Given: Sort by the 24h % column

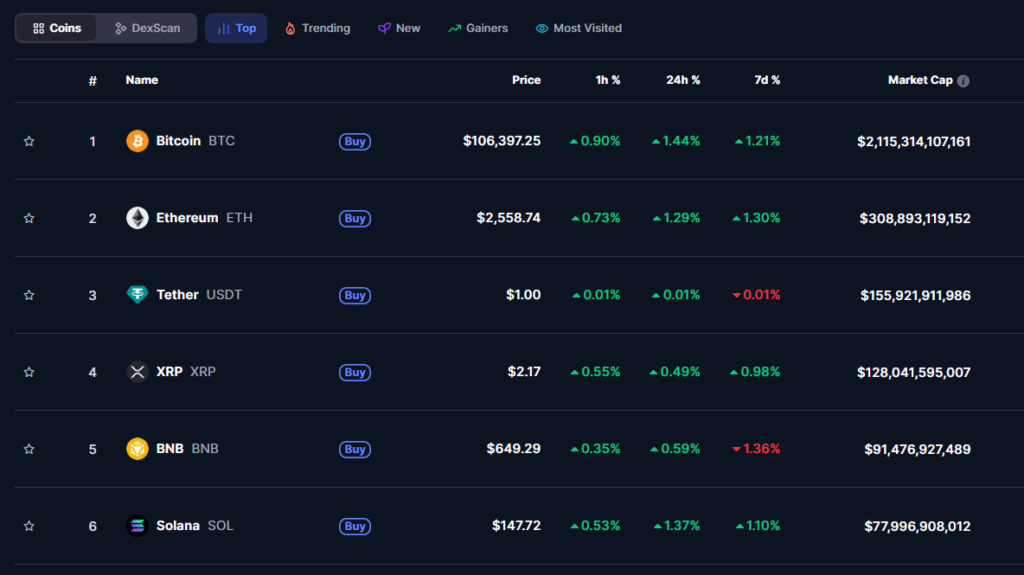Looking at the screenshot, I should [683, 80].
